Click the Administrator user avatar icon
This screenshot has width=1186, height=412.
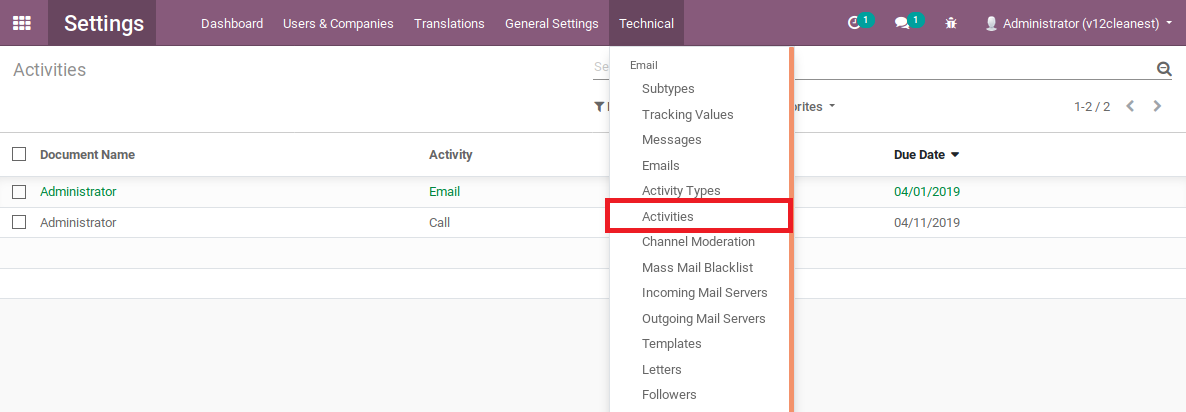(991, 23)
